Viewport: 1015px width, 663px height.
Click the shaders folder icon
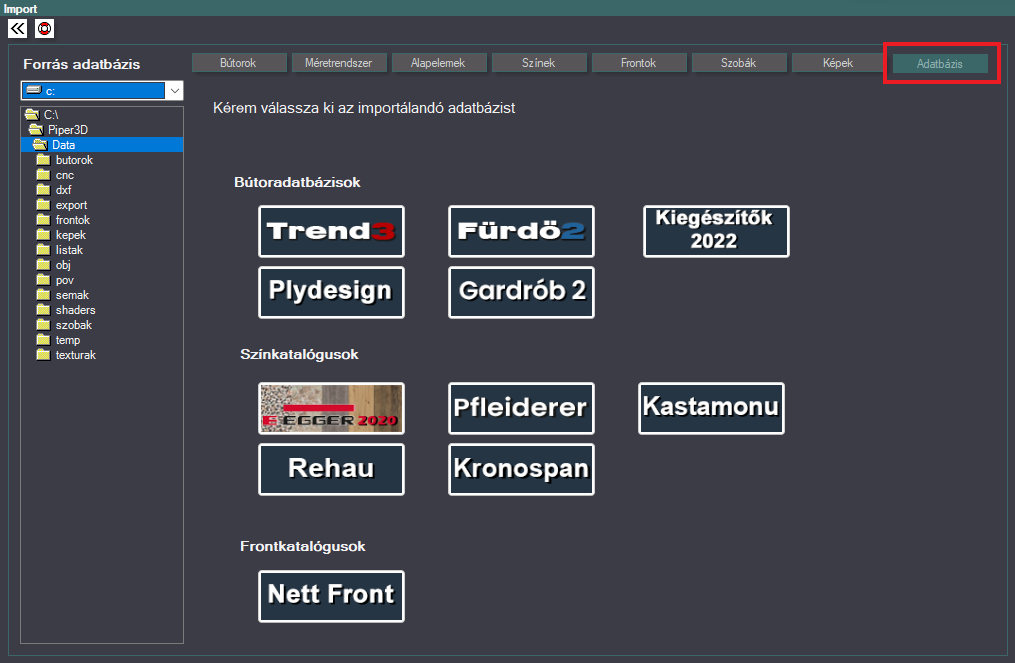(x=43, y=309)
